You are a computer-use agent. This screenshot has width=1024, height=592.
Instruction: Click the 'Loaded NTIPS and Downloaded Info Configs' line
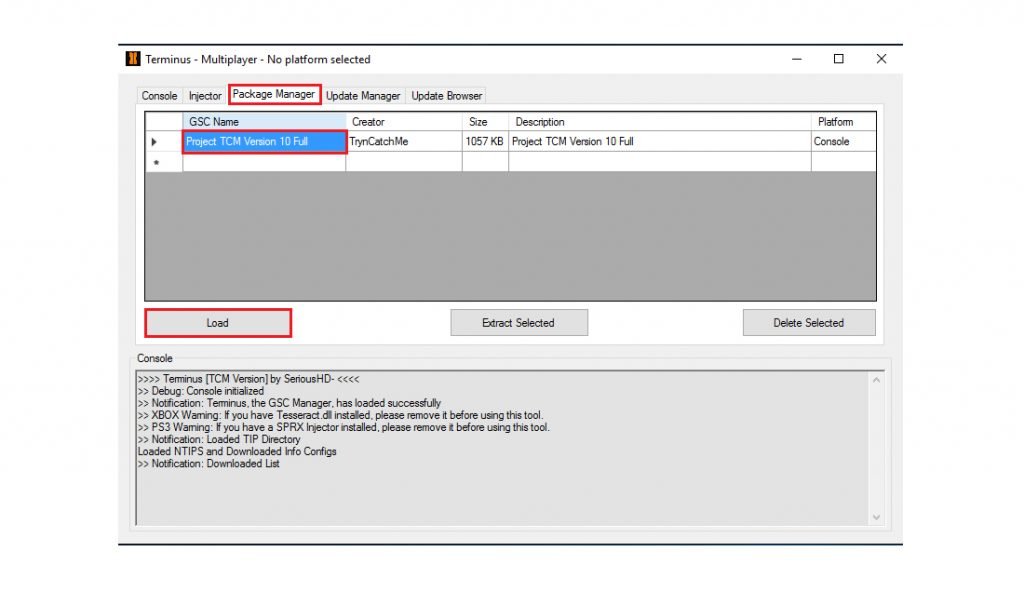(237, 452)
